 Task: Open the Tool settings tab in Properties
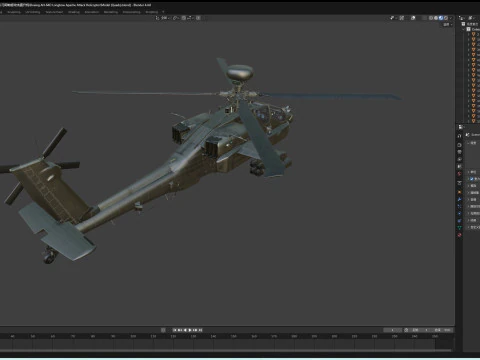(459, 136)
